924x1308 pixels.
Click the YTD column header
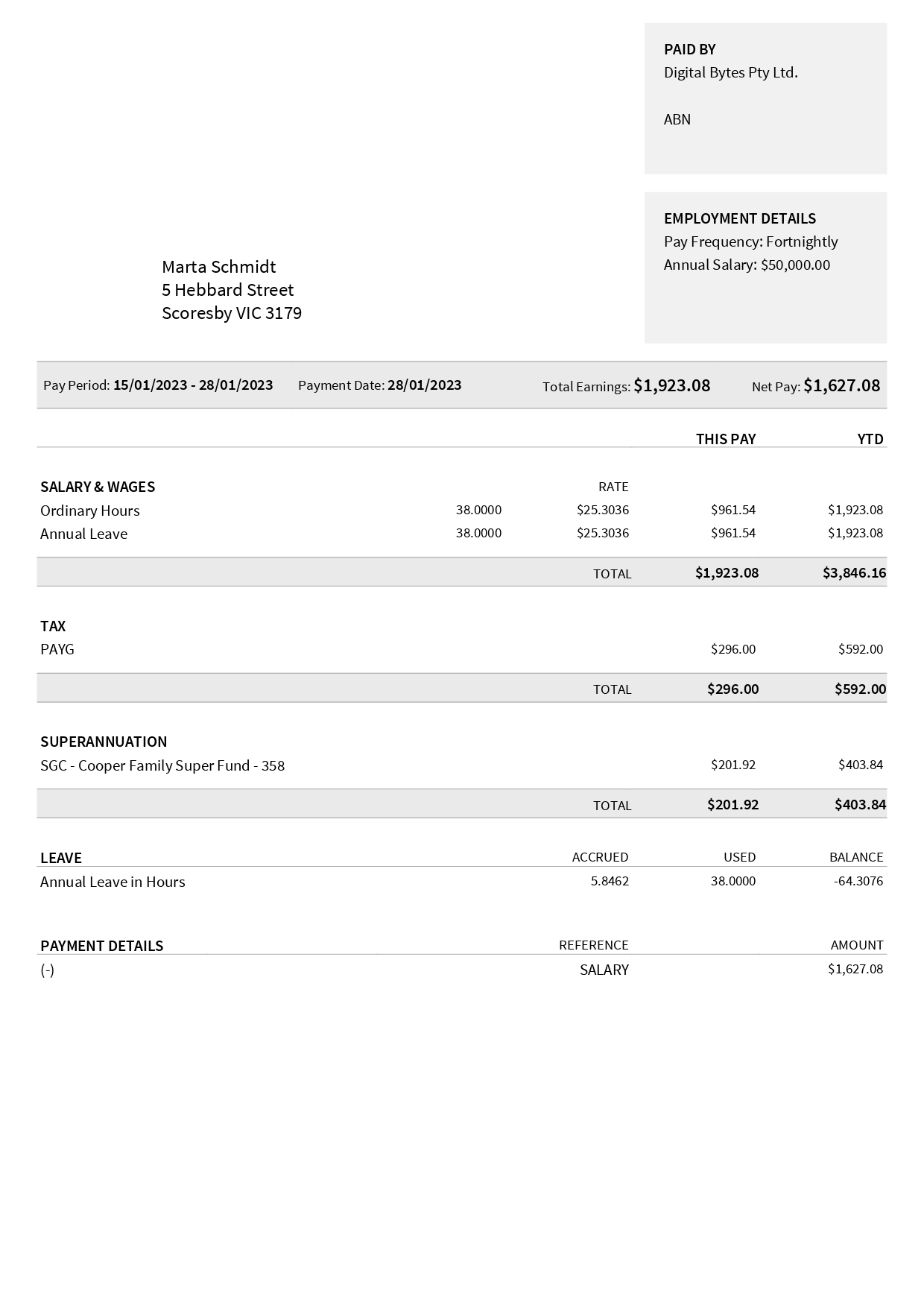pos(870,439)
